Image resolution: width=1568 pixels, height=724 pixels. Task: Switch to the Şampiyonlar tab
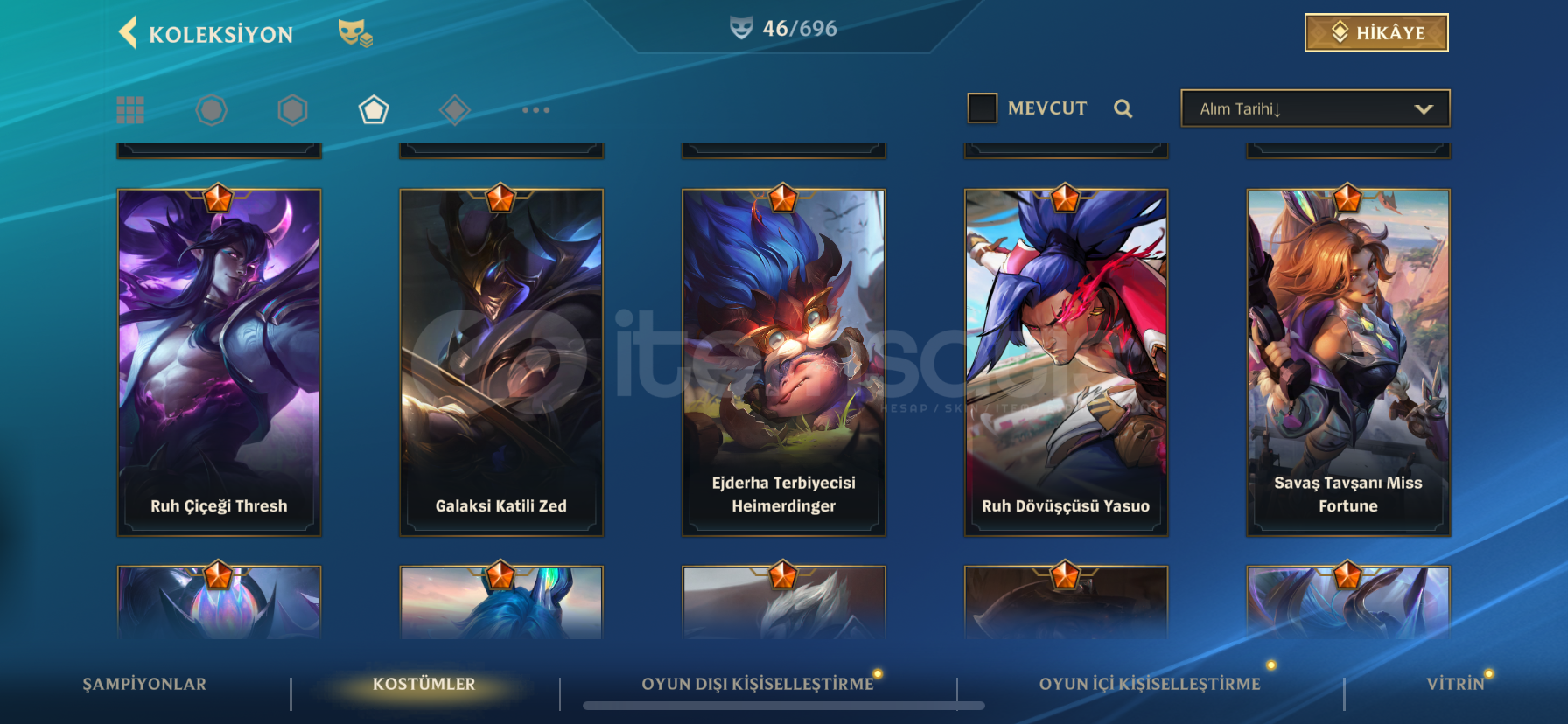pos(144,684)
